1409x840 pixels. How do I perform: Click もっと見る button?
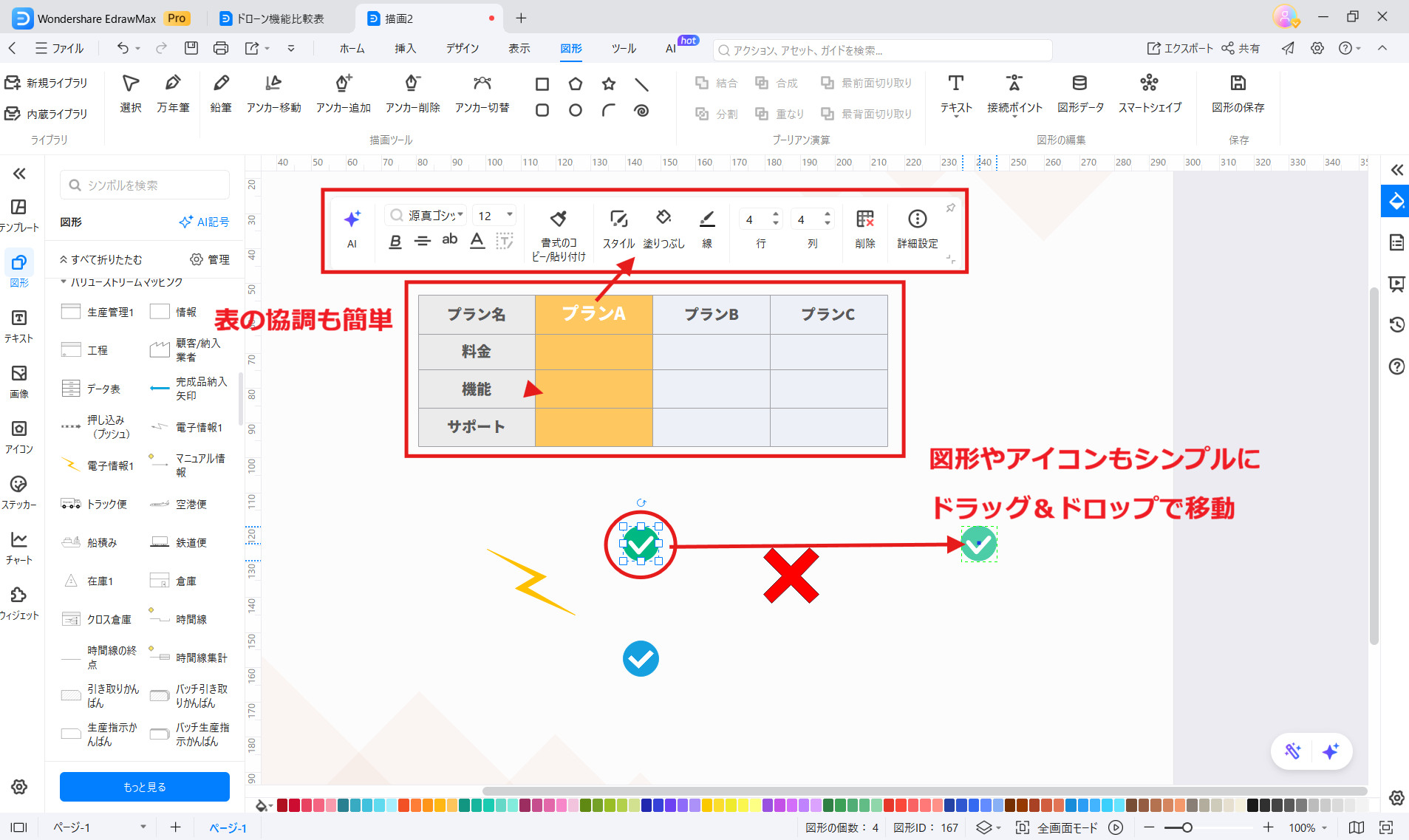(x=145, y=787)
